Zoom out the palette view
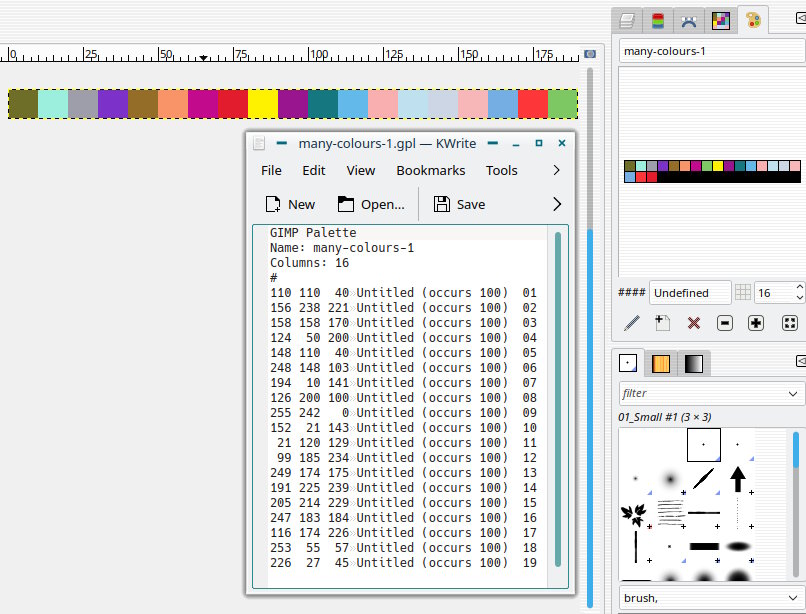The image size is (806, 614). pos(725,323)
